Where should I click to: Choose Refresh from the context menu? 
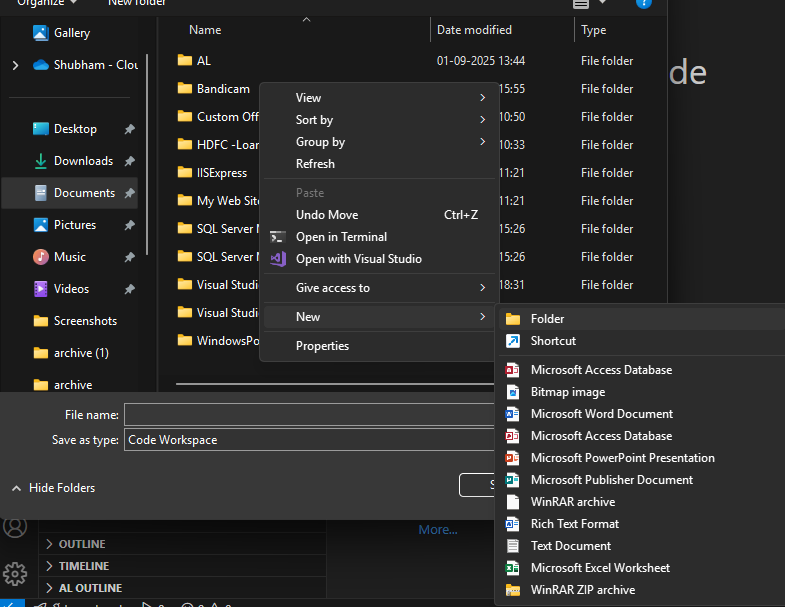[x=315, y=164]
